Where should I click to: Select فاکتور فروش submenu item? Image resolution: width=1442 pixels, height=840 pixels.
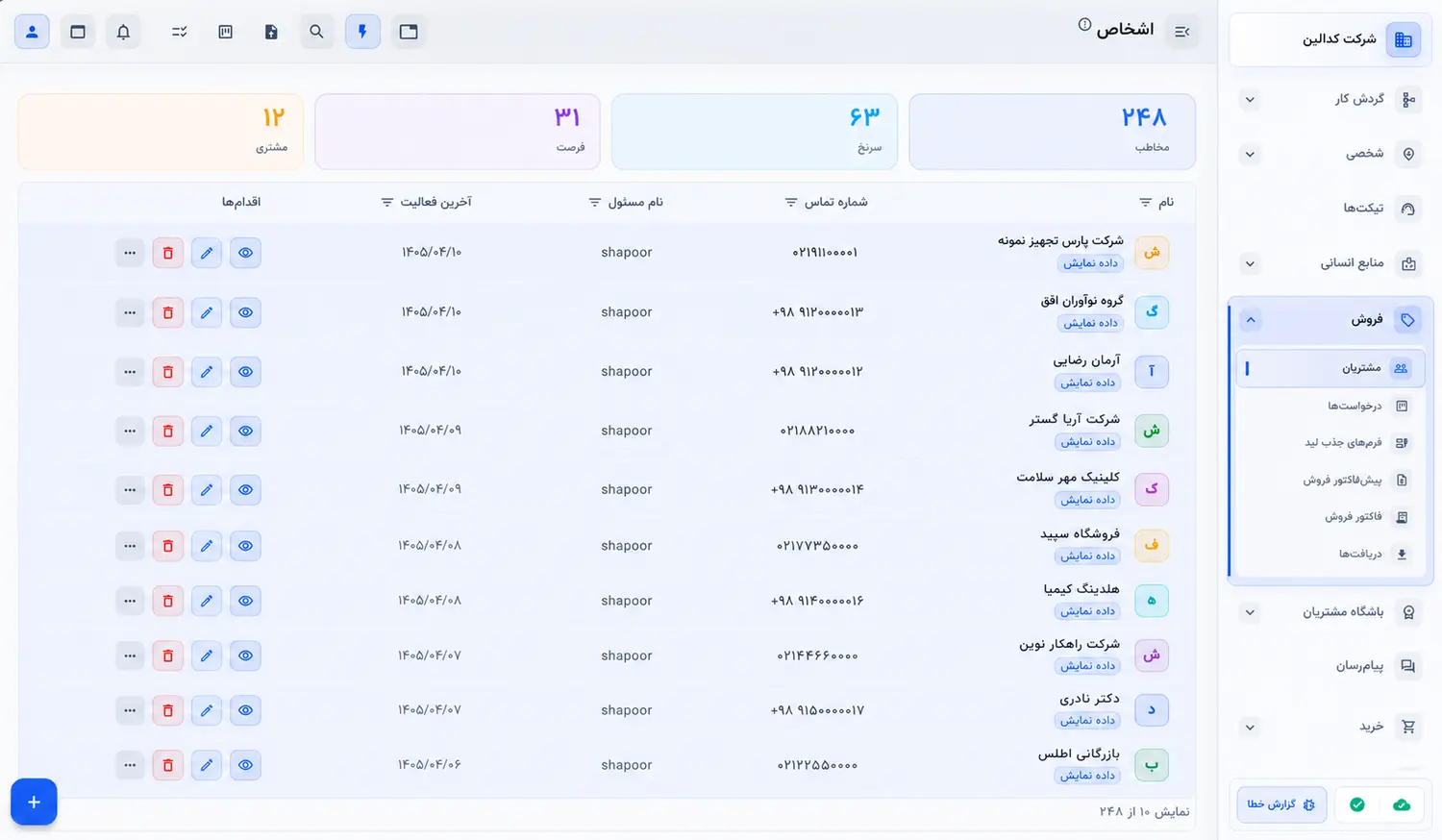(x=1330, y=517)
